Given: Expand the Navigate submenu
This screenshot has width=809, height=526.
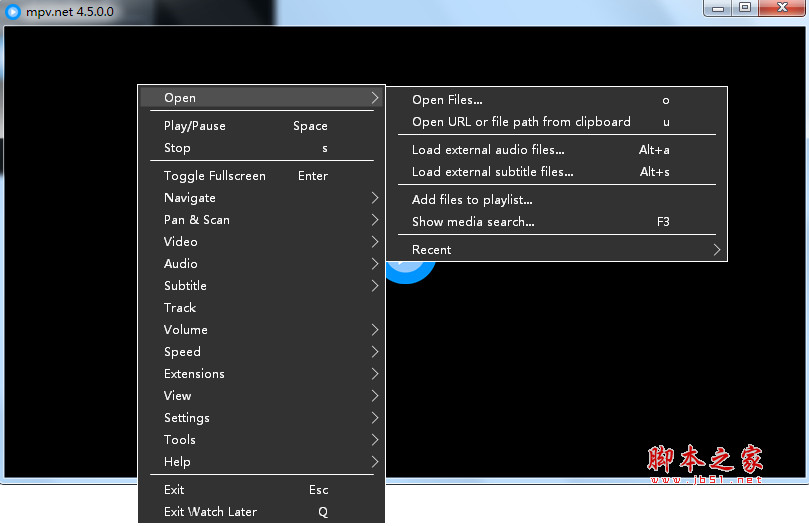Looking at the screenshot, I should click(x=262, y=198).
